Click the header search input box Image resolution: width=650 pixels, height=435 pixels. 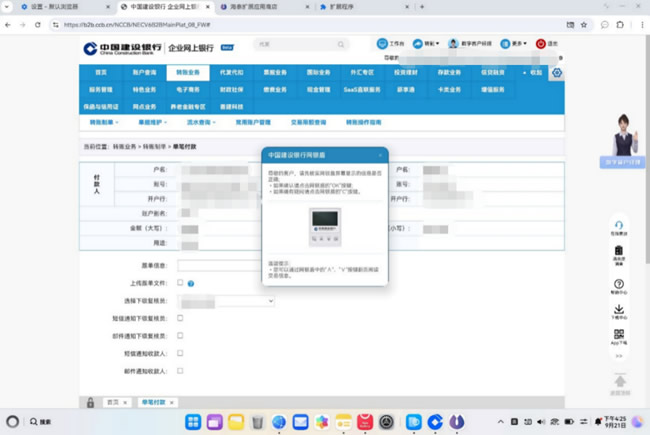coord(301,44)
